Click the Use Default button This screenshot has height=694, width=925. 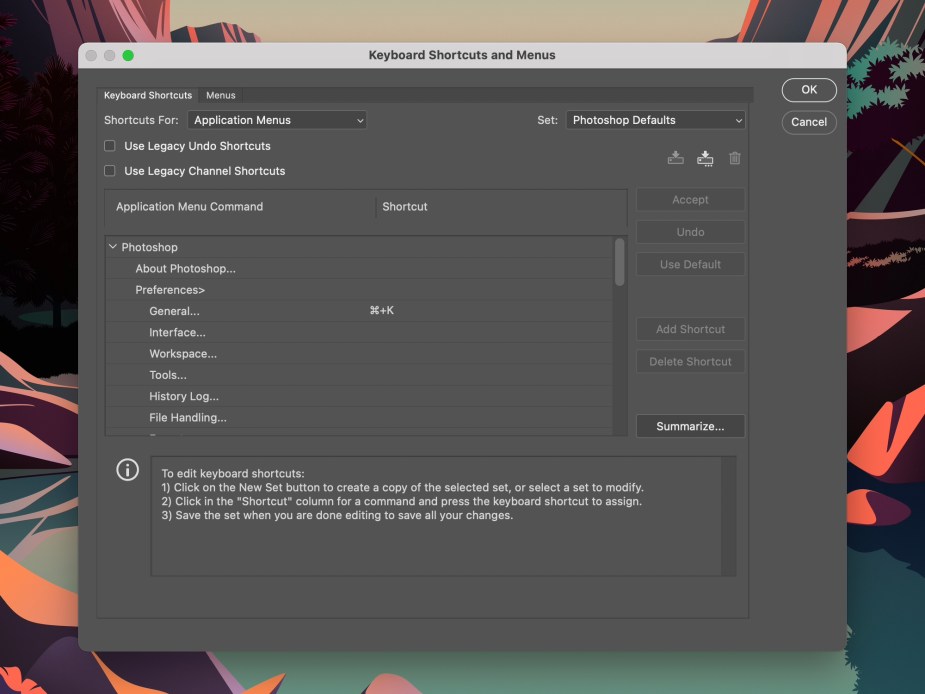pyautogui.click(x=690, y=264)
